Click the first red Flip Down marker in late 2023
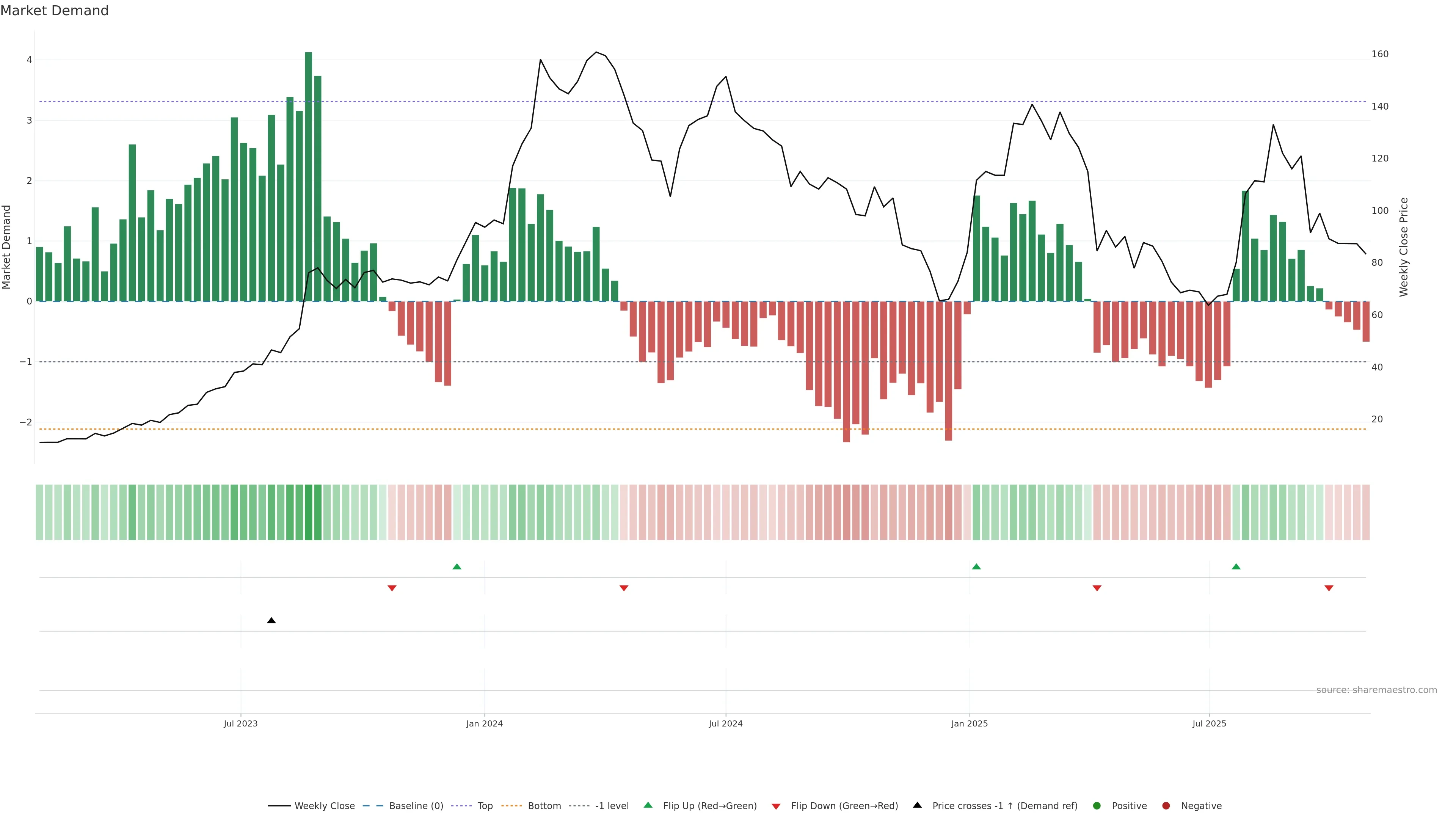Image resolution: width=1456 pixels, height=819 pixels. pyautogui.click(x=392, y=588)
